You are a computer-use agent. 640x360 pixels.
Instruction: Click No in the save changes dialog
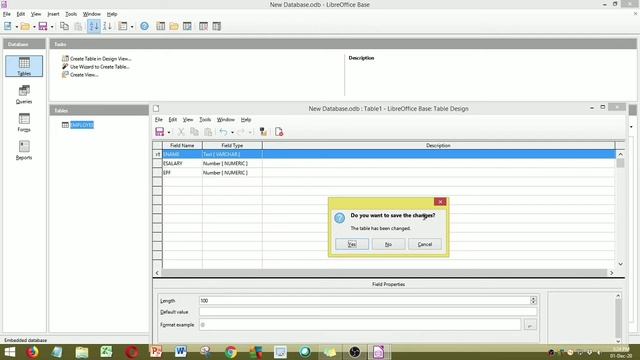388,244
